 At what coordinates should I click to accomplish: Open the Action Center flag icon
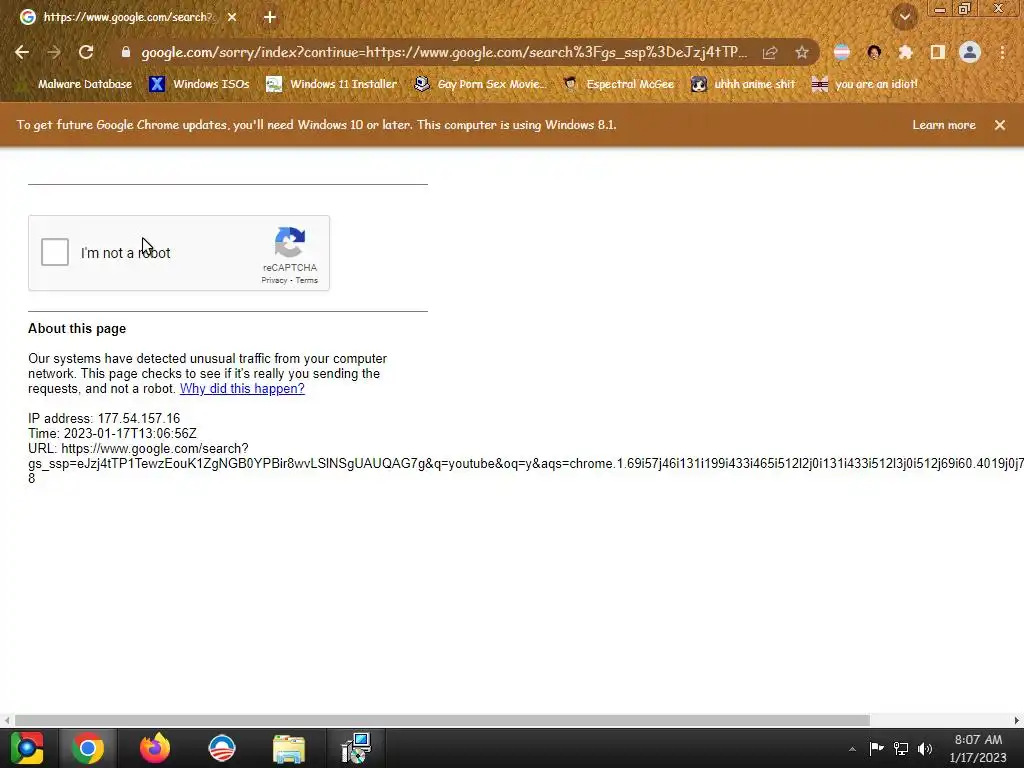pos(876,748)
